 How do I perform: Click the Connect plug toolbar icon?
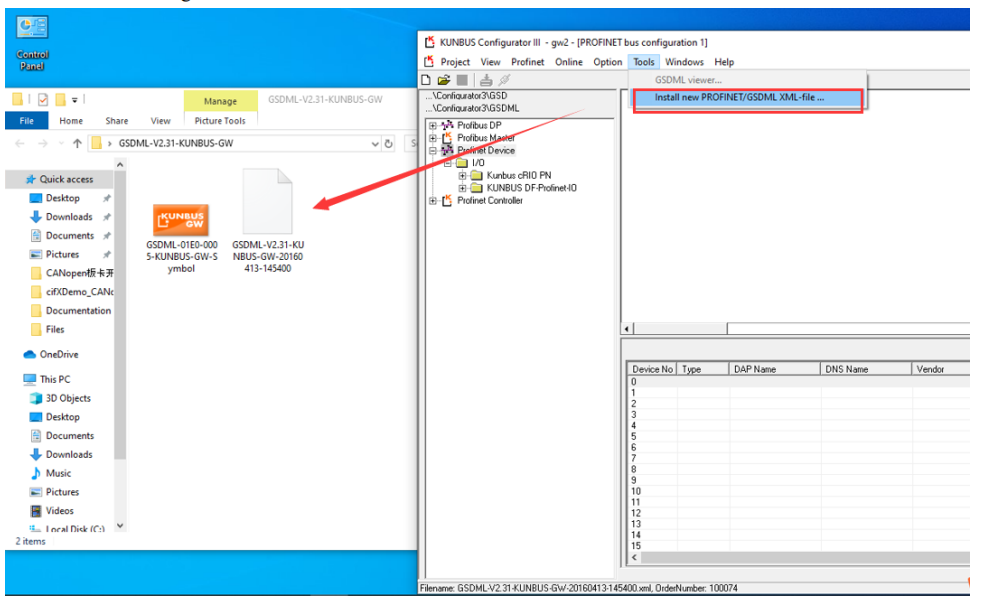[x=504, y=80]
